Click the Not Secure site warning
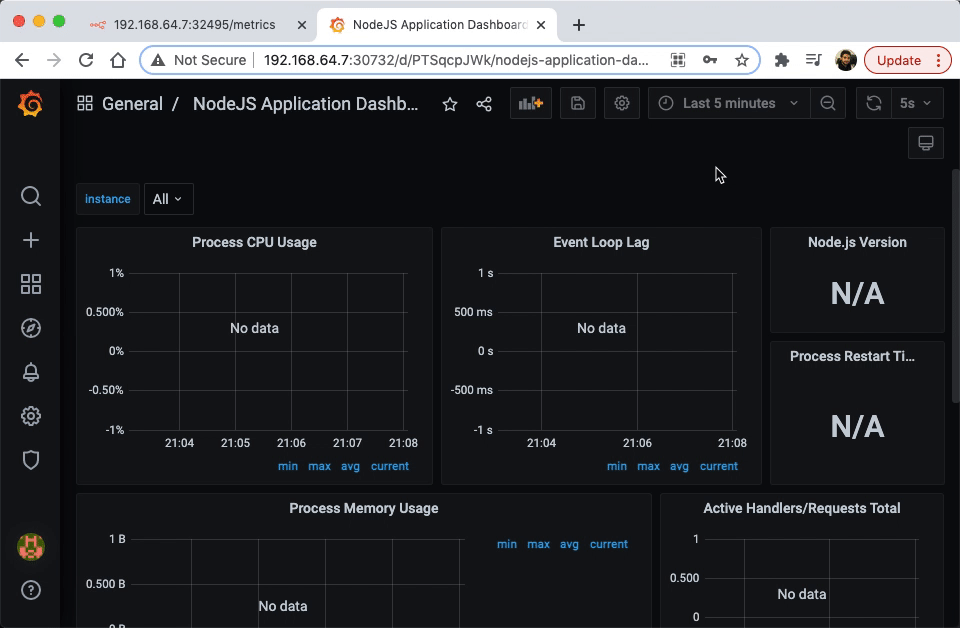 198,60
